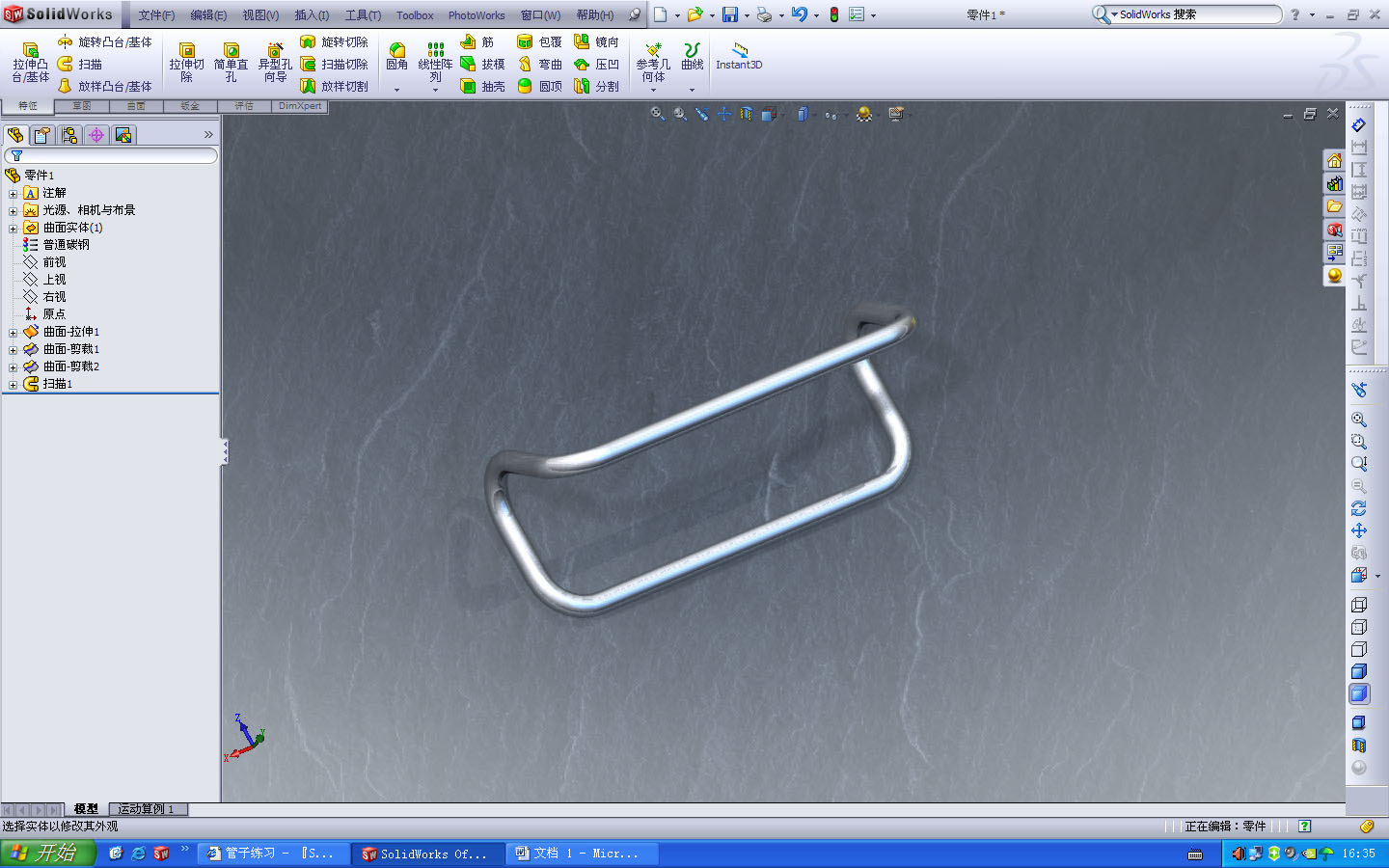
Task: Switch to SolidWorks Of... taskbar window
Action: [x=428, y=854]
